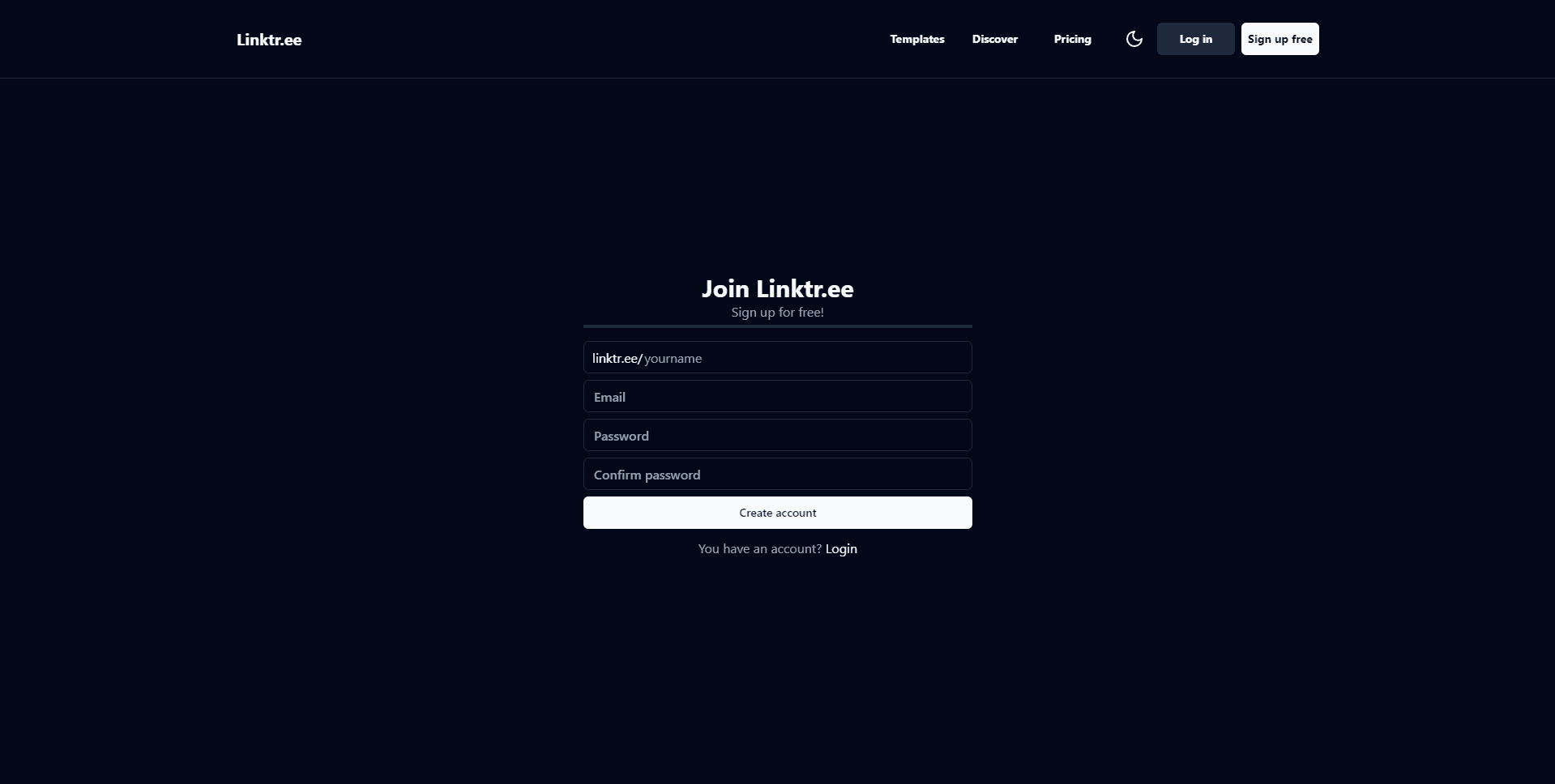Click the Sign up free button

coord(1279,38)
